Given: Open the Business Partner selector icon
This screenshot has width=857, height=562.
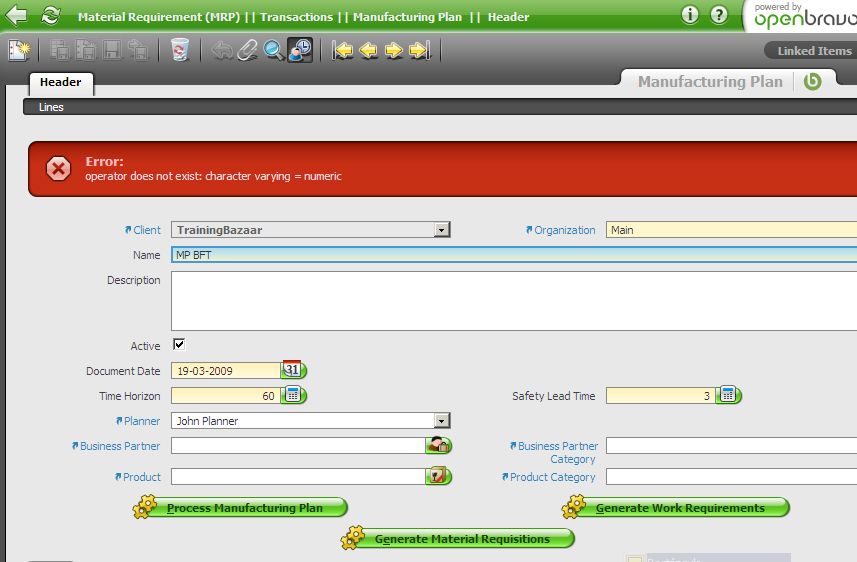Looking at the screenshot, I should (438, 446).
